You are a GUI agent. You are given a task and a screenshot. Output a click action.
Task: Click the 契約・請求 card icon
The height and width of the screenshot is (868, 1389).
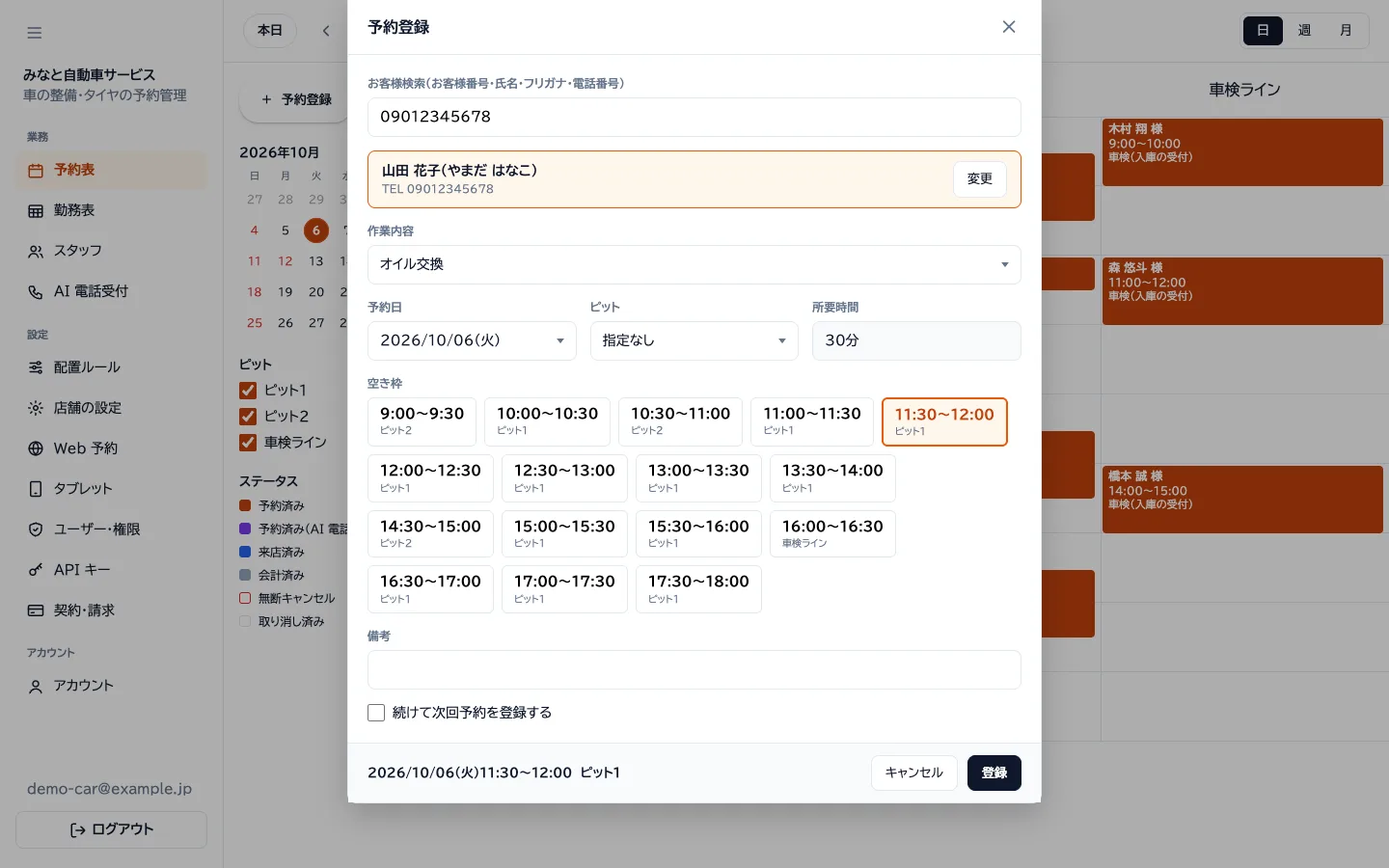36,610
